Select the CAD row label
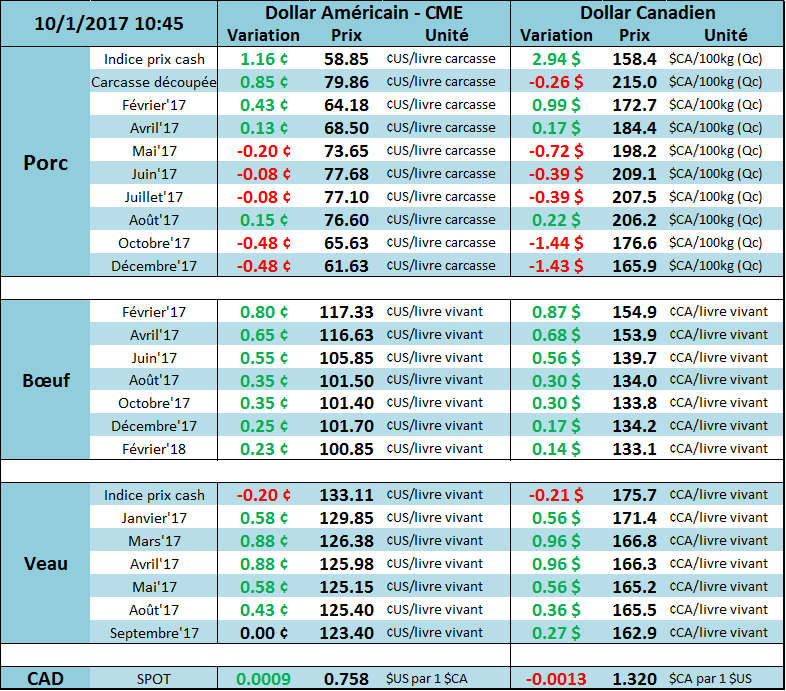 click(x=46, y=679)
